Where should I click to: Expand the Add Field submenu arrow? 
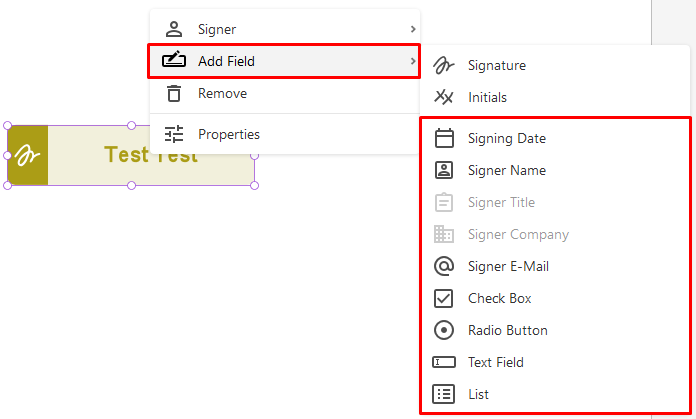[413, 61]
